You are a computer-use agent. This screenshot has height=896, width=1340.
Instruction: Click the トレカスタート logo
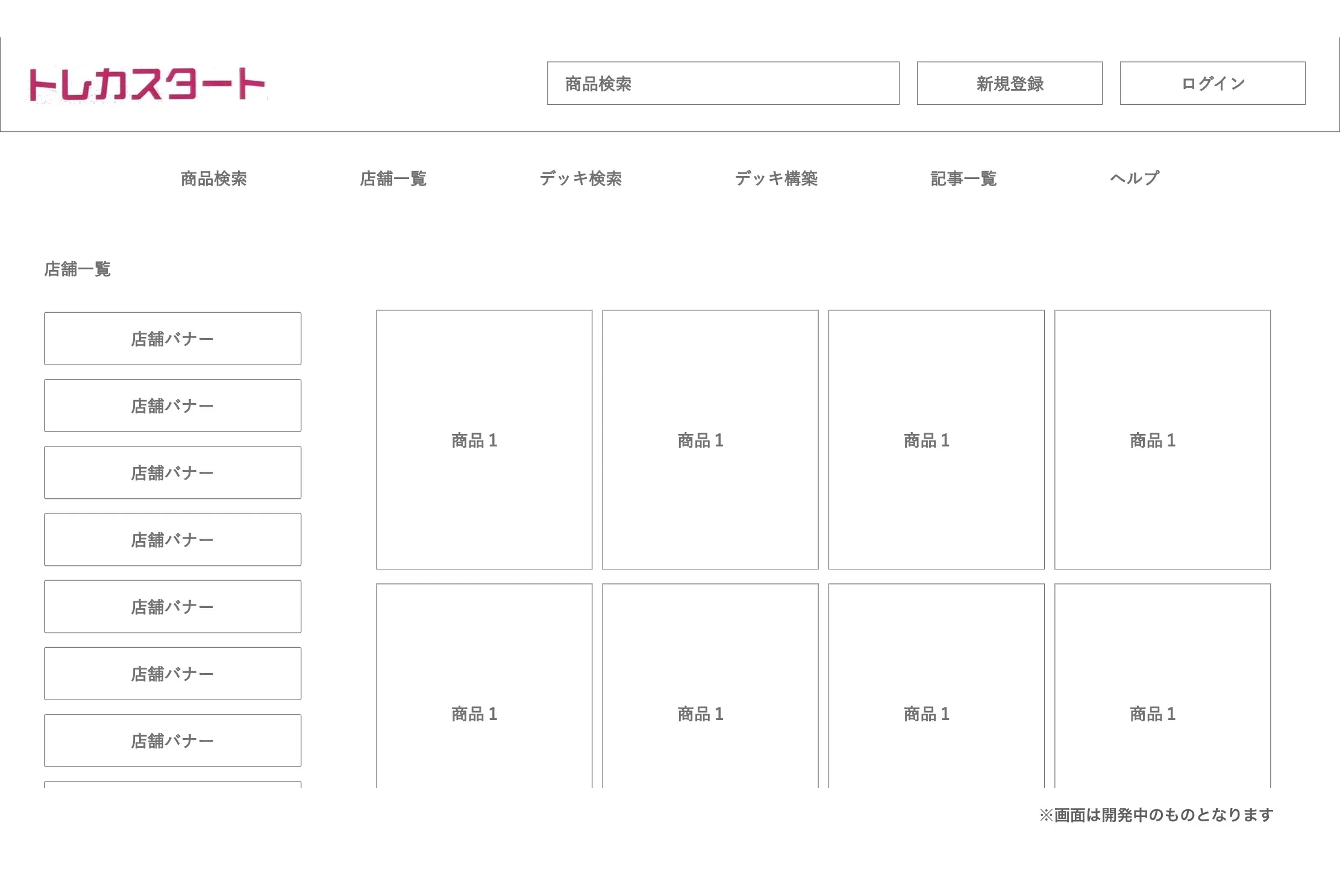(147, 84)
